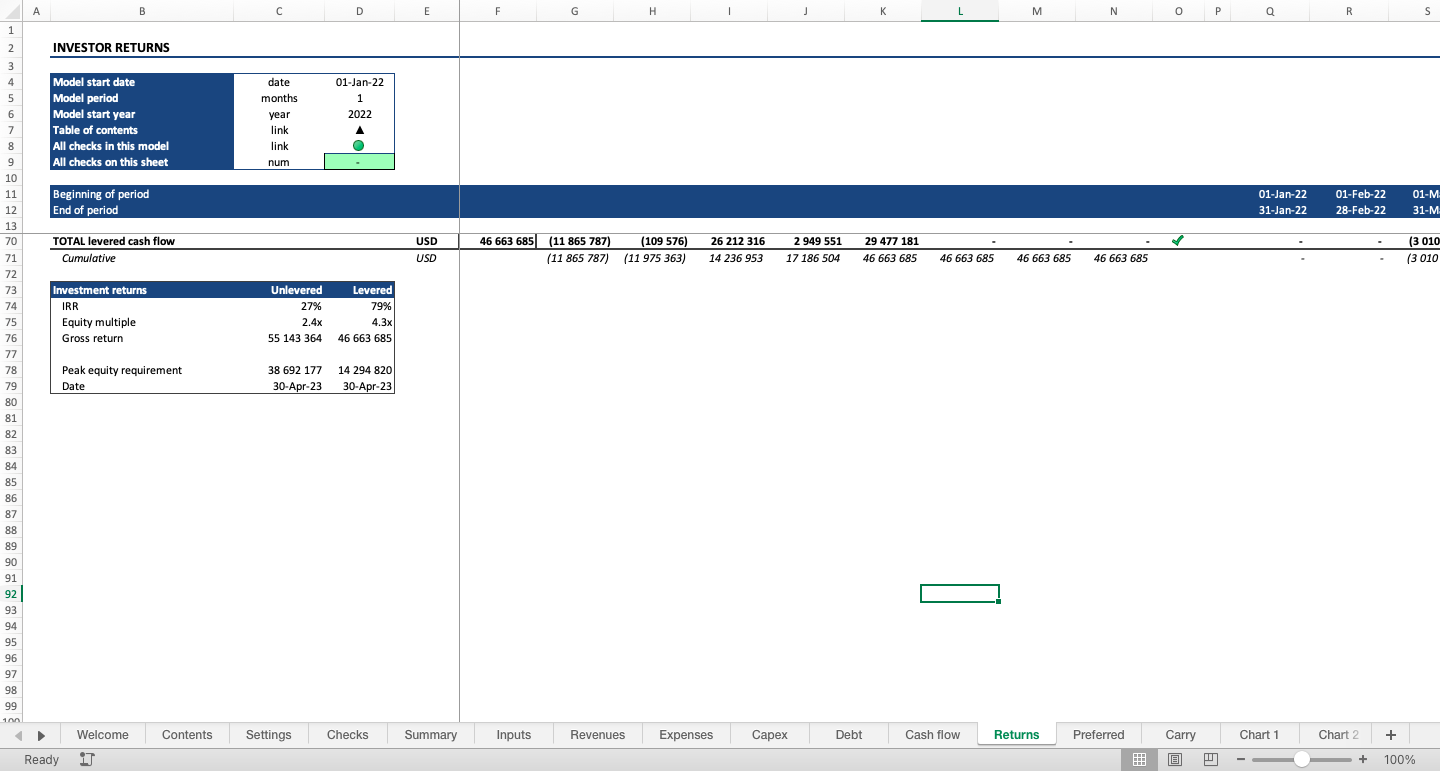Open the Checks sheet tab
This screenshot has height=771, width=1440.
coord(347,734)
